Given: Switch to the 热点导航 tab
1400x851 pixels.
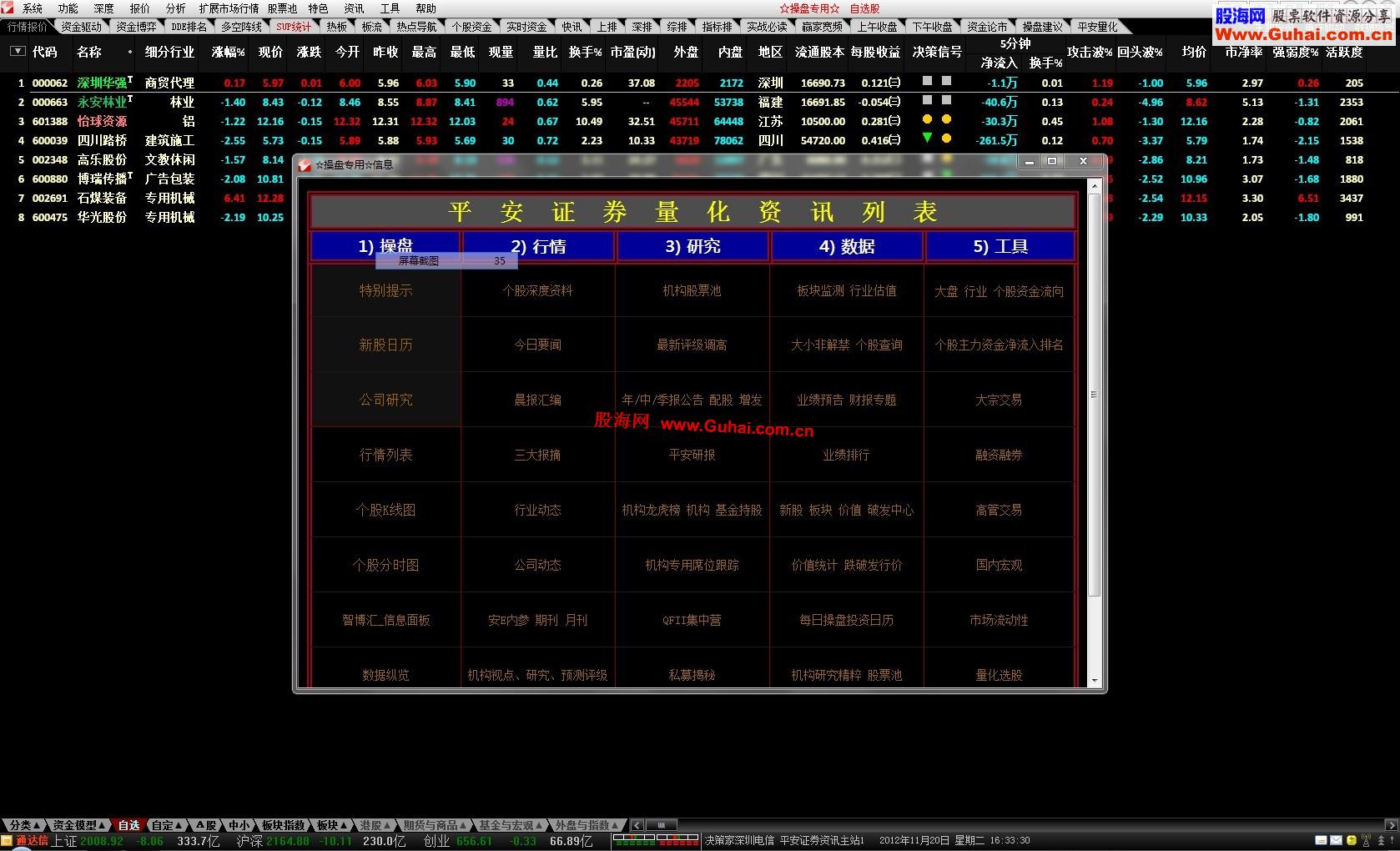Looking at the screenshot, I should [416, 27].
